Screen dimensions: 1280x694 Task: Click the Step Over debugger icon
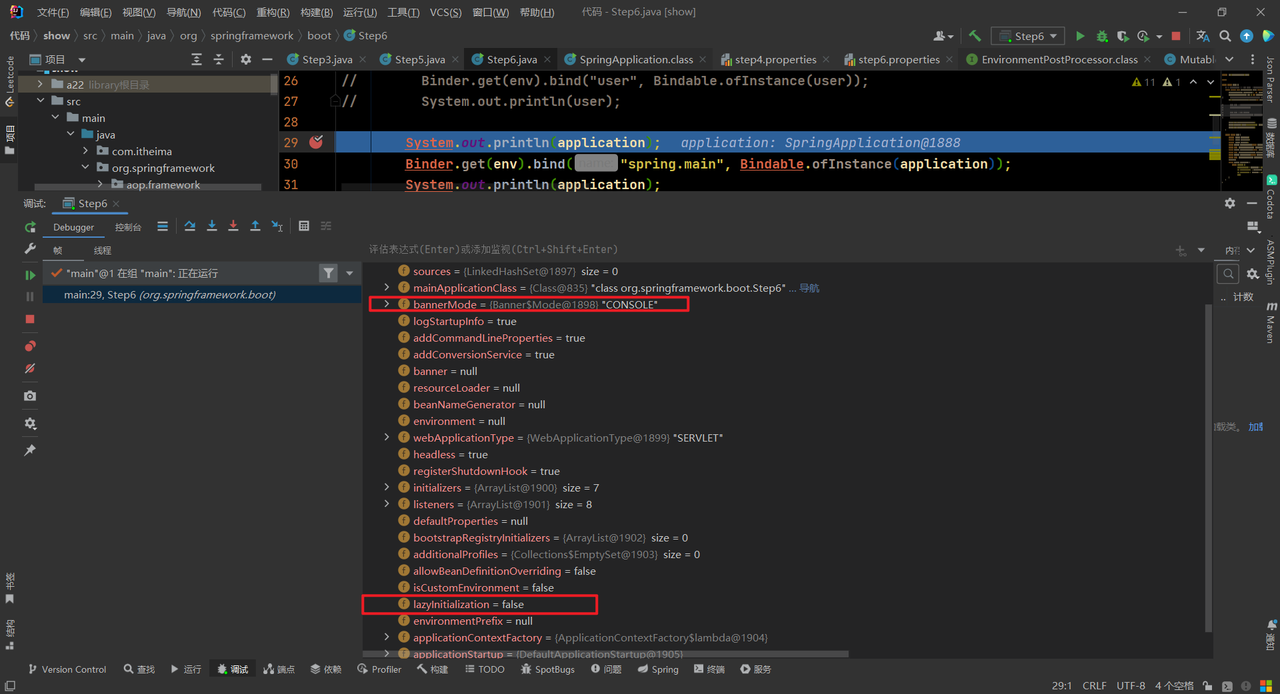pos(190,227)
